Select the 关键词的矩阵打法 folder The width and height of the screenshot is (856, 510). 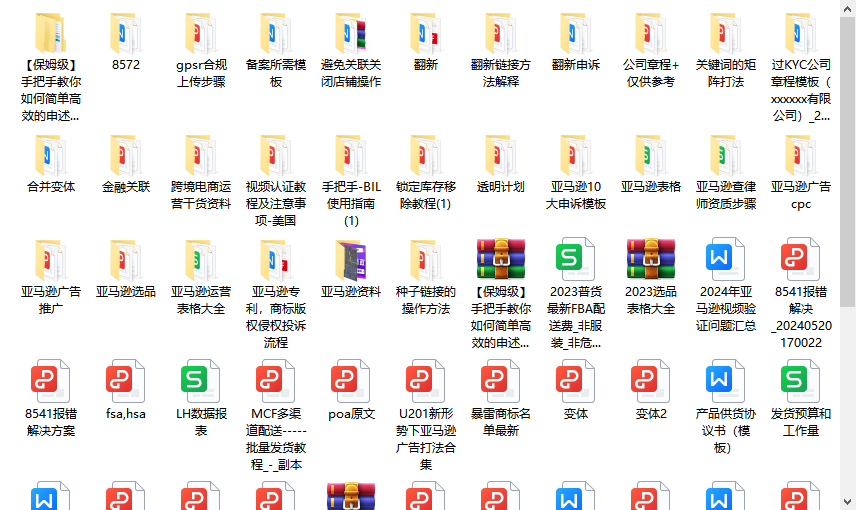click(x=726, y=34)
